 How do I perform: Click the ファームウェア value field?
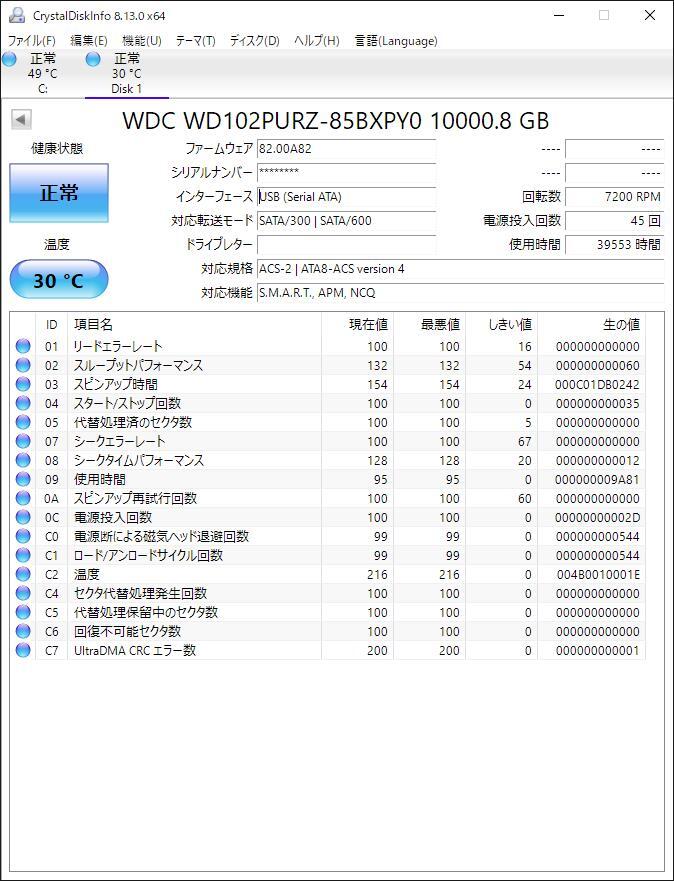tap(346, 149)
